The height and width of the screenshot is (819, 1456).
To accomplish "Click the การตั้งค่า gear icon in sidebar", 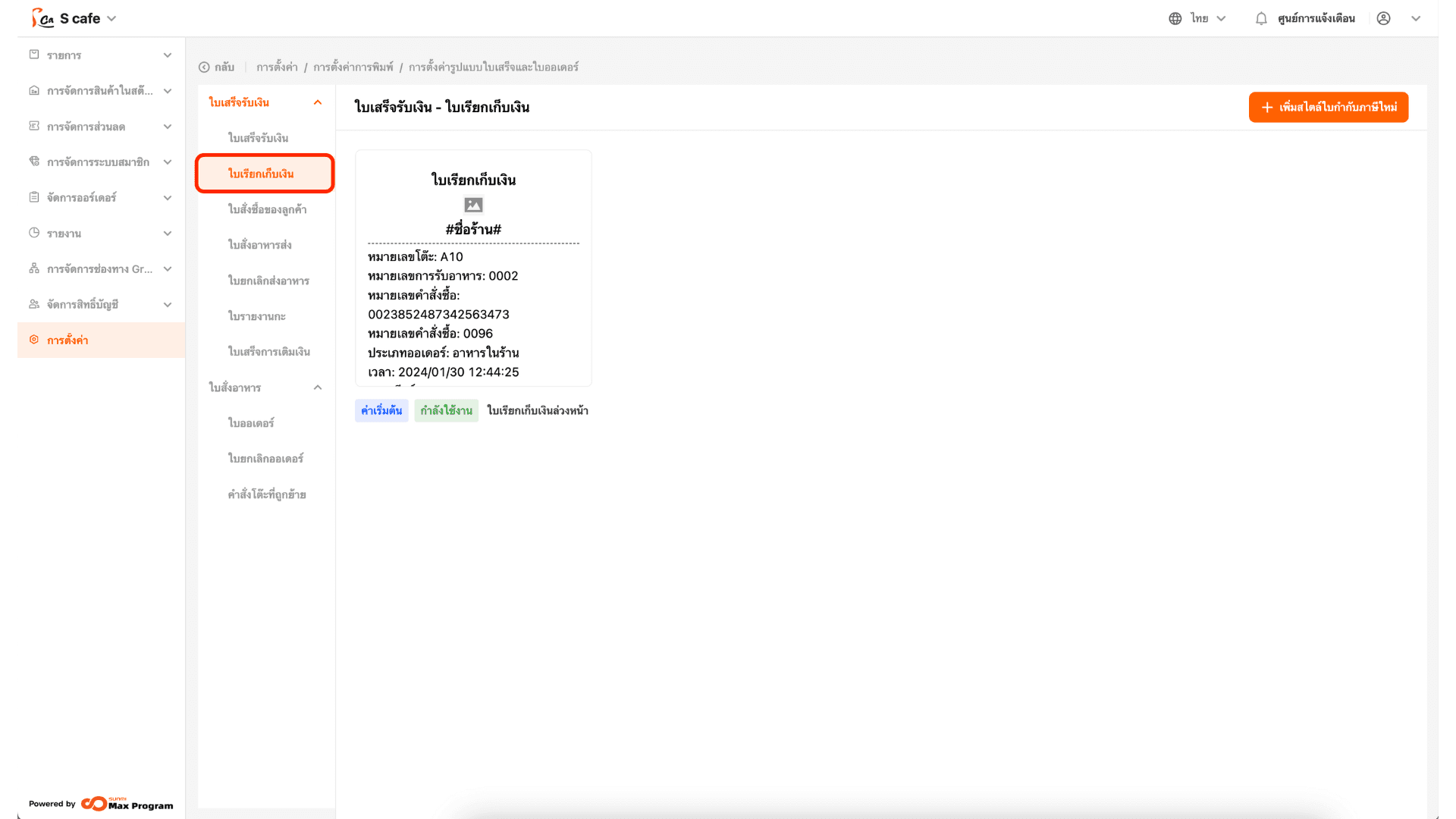I will pyautogui.click(x=34, y=340).
